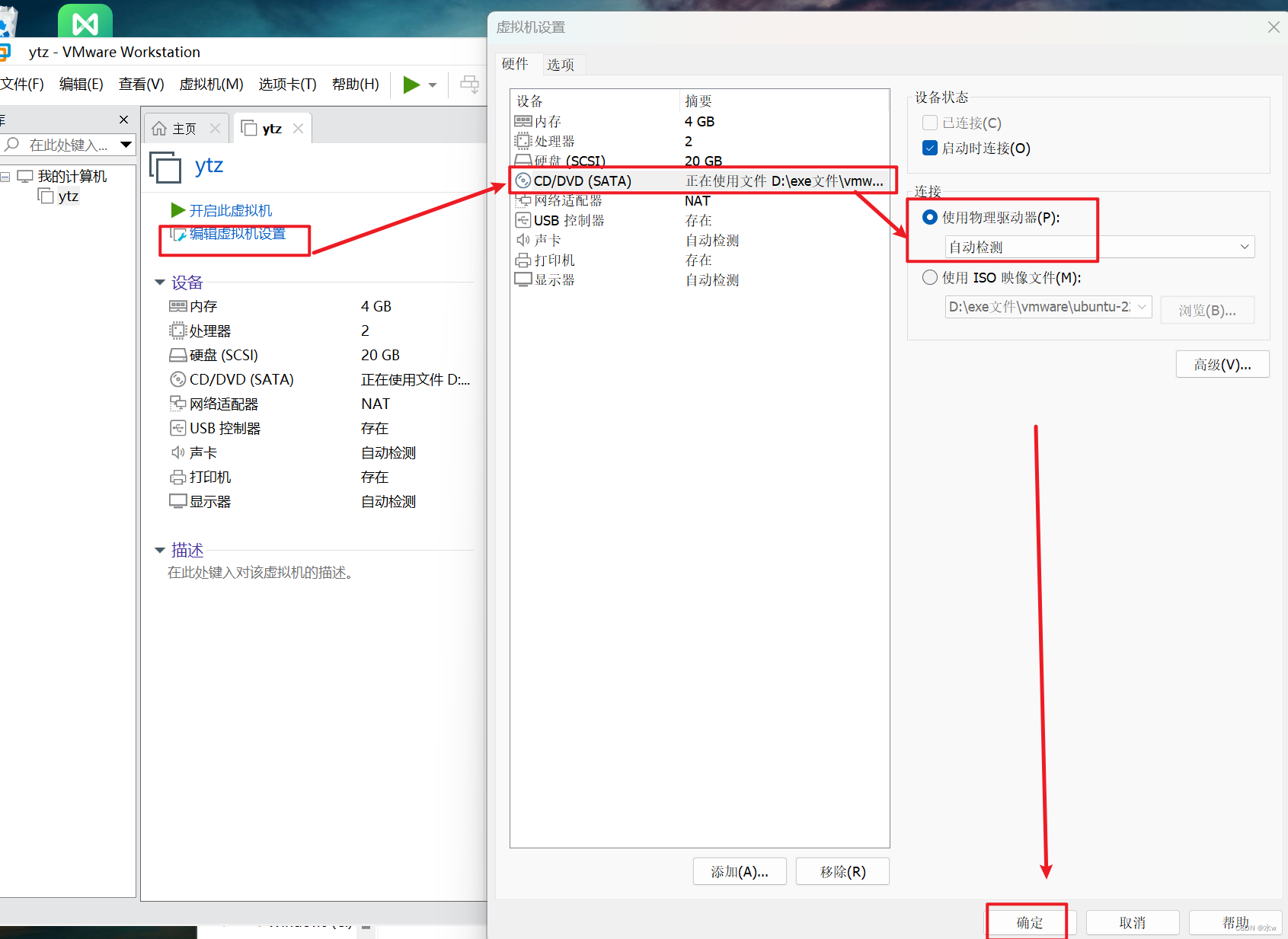Click the description field 在此处键入对该虚拟机的描述
Screen dimensions: 1288x939
tap(261, 573)
